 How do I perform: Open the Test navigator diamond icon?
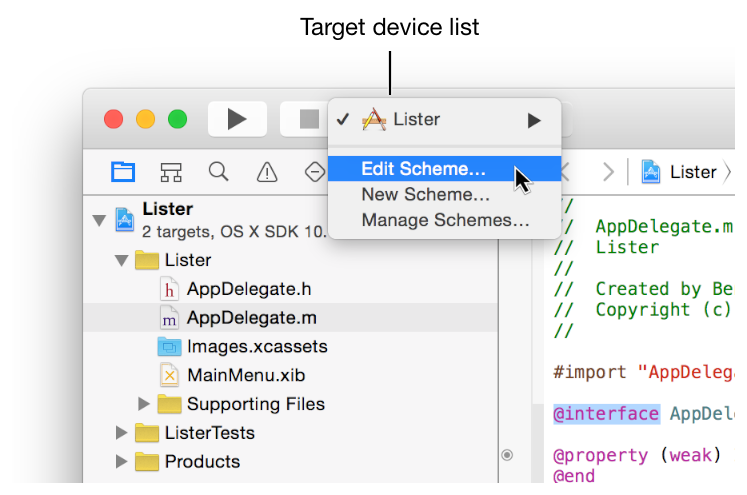(314, 172)
